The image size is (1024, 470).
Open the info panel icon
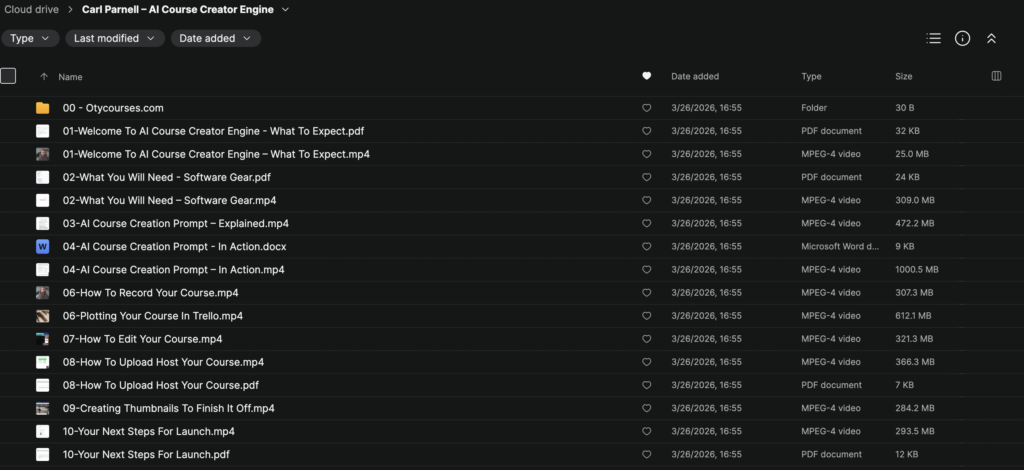click(x=962, y=38)
